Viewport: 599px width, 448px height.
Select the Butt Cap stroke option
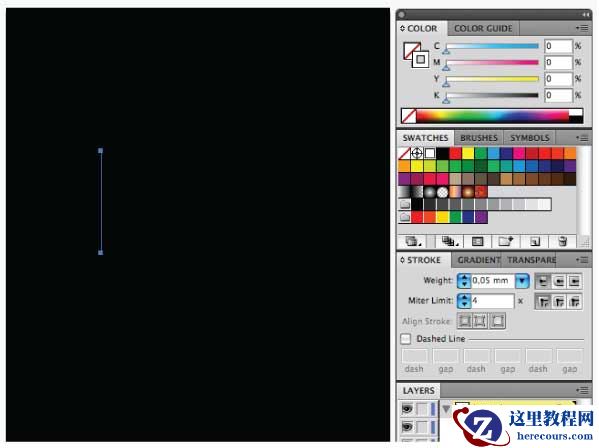pos(542,281)
